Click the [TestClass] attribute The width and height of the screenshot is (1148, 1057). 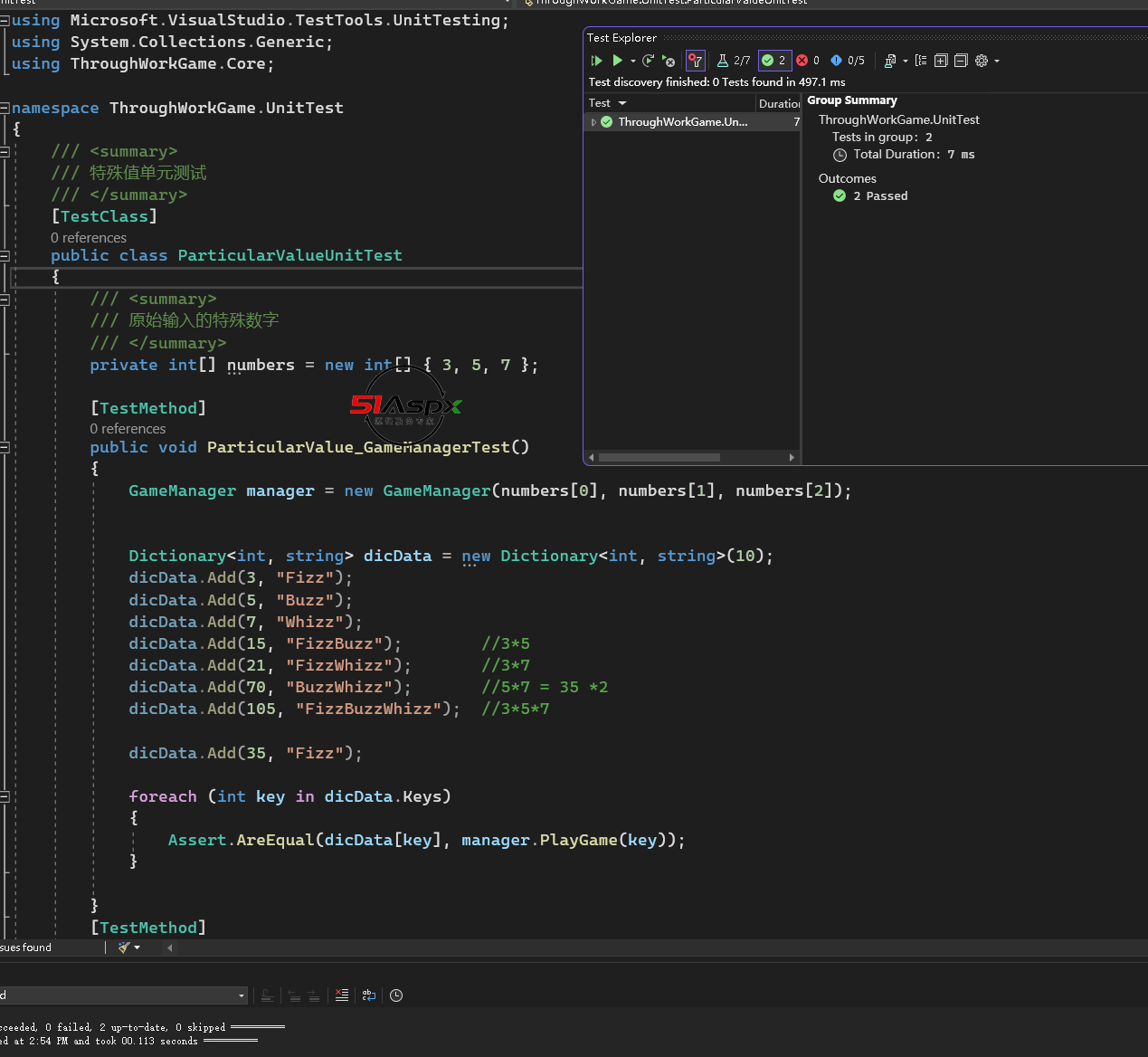(x=104, y=216)
